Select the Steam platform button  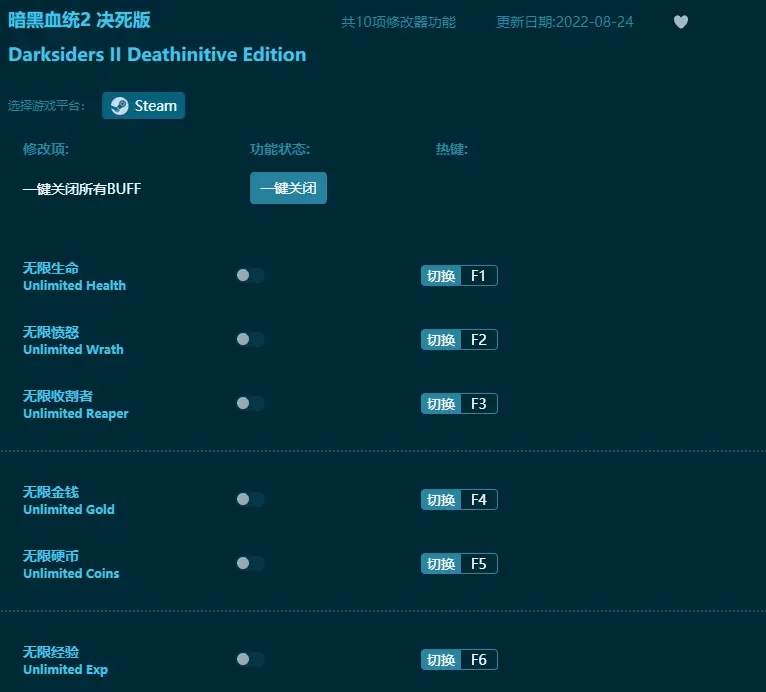point(143,106)
